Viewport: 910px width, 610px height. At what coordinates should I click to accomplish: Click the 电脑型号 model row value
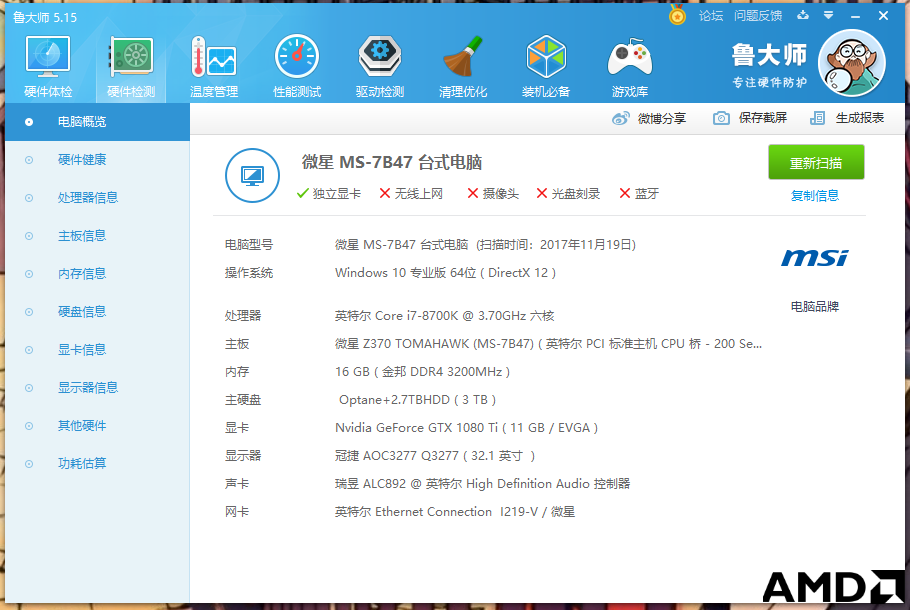click(485, 245)
